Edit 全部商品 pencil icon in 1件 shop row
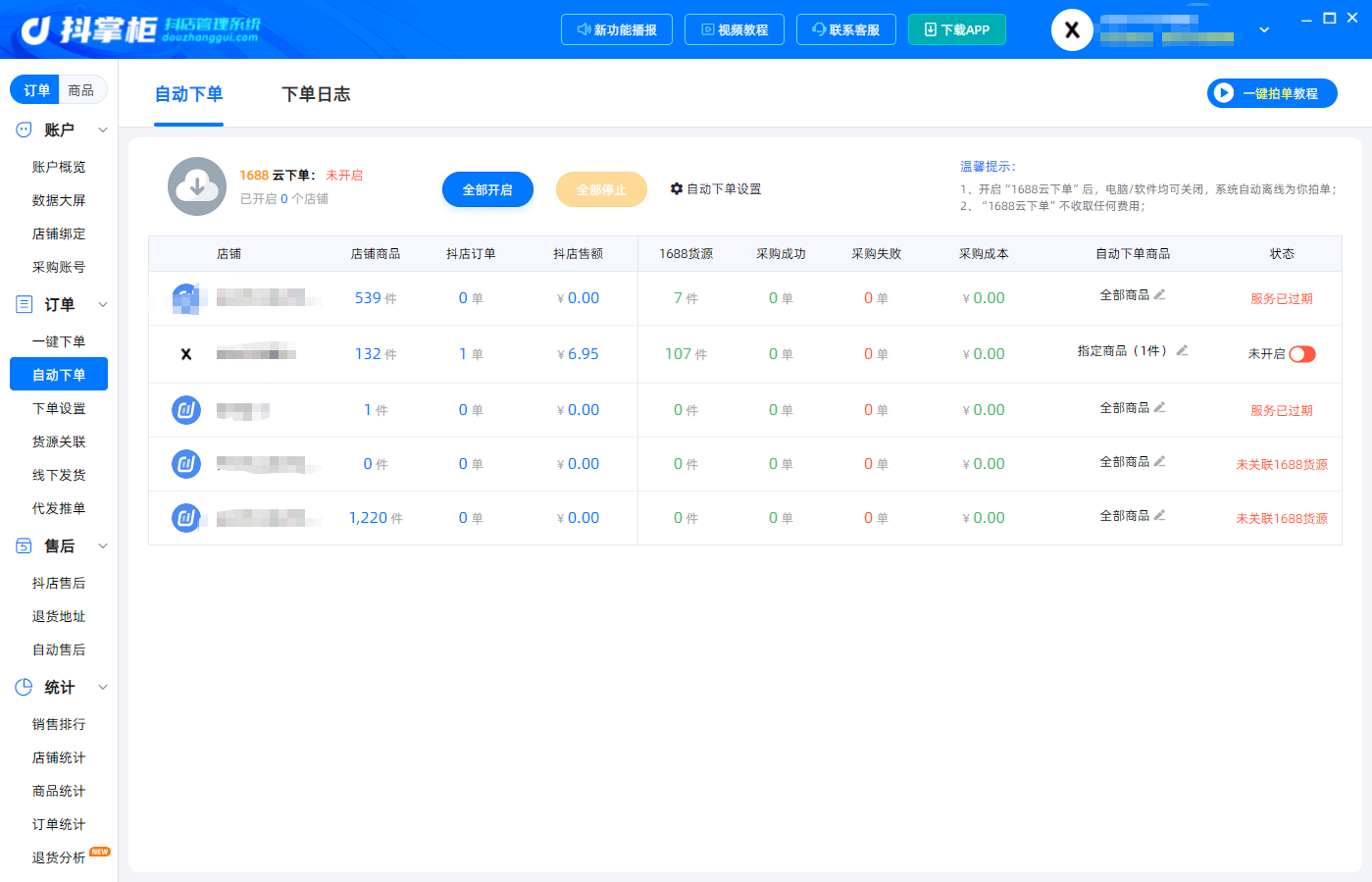 point(1159,407)
